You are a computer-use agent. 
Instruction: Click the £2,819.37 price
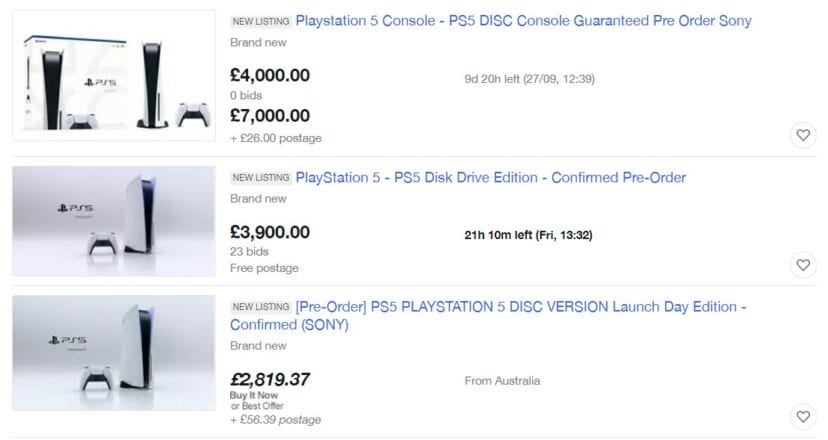(x=270, y=380)
